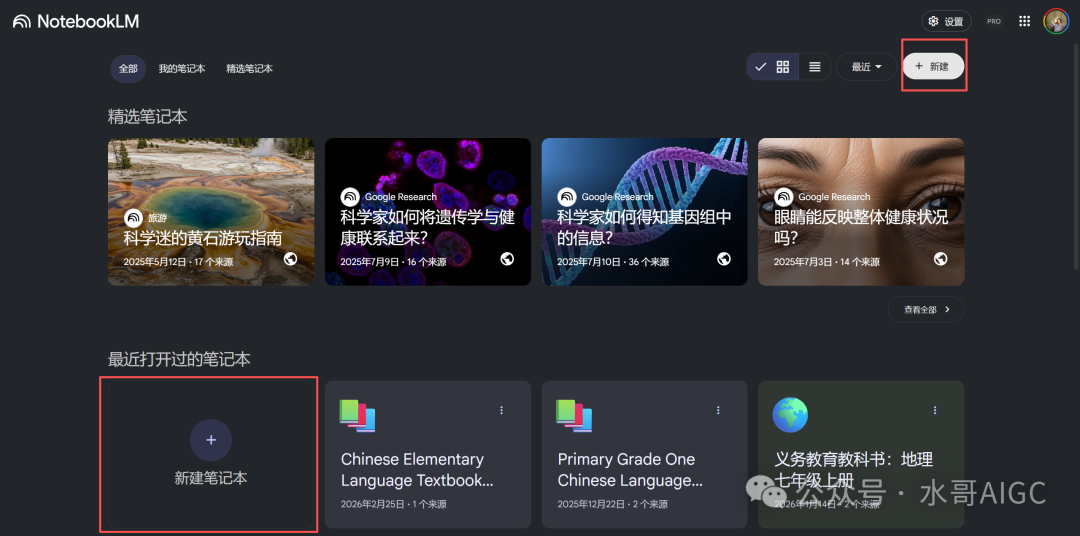Open Primary Grade One Chinese Language notebook

pos(644,454)
